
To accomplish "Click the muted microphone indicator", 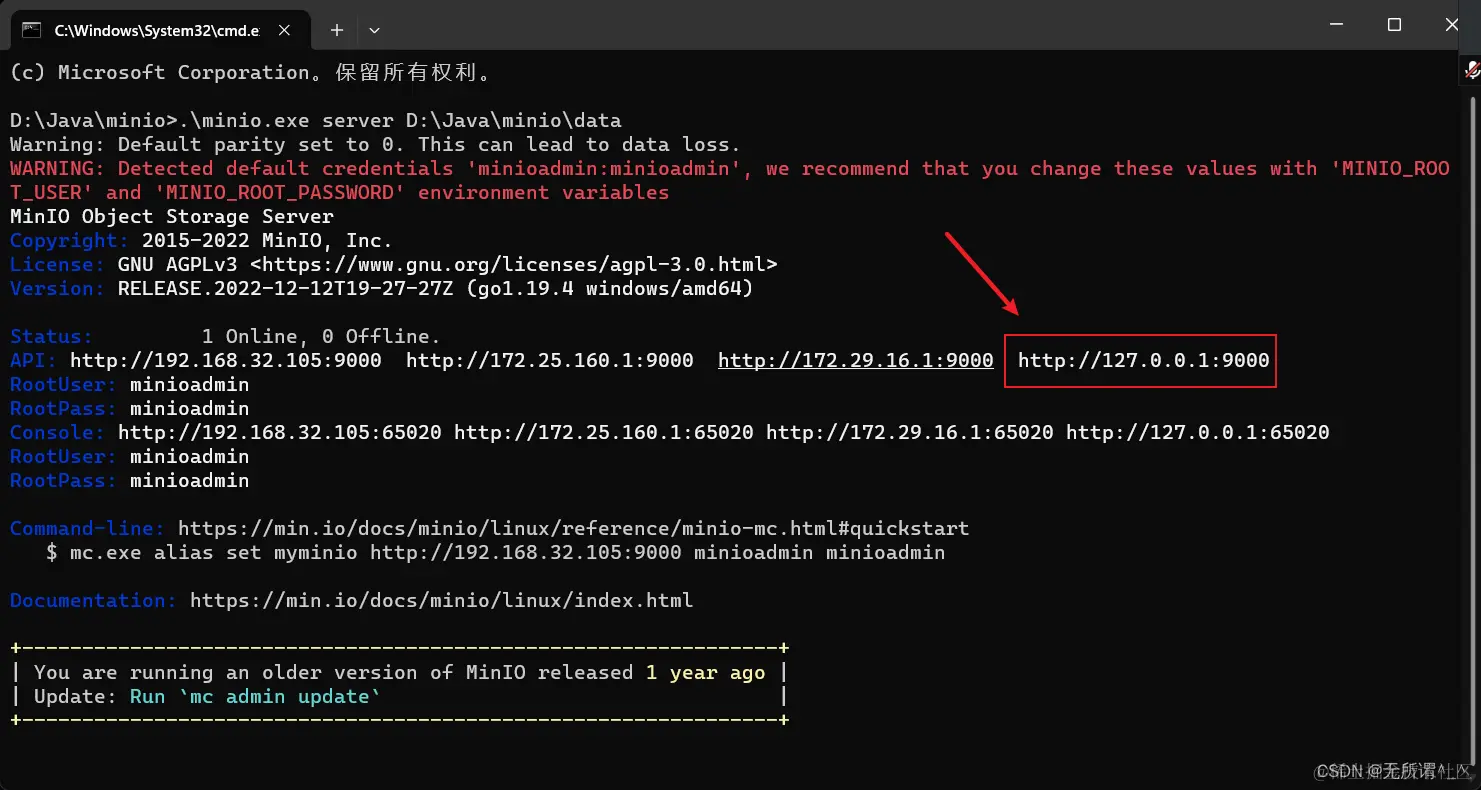I will [1470, 70].
